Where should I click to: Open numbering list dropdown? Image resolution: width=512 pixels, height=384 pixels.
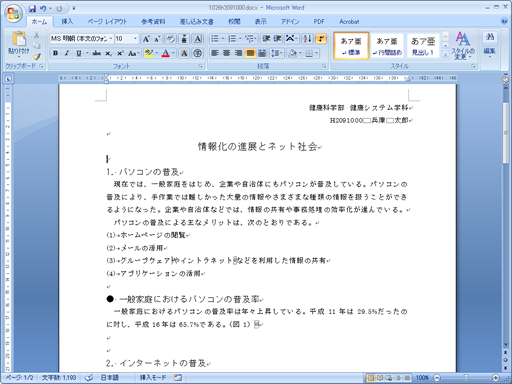(x=240, y=39)
